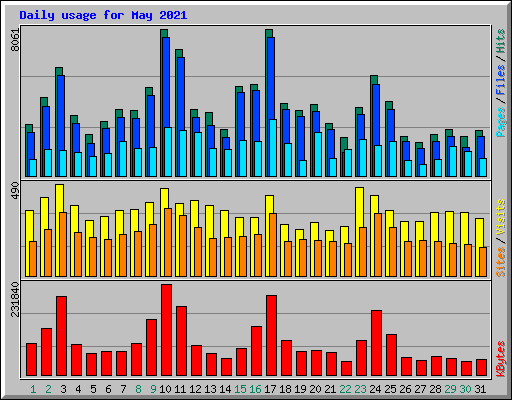Select the orange Sites bar for day 10
Viewport: 512px width, 400px height.
pyautogui.click(x=168, y=242)
